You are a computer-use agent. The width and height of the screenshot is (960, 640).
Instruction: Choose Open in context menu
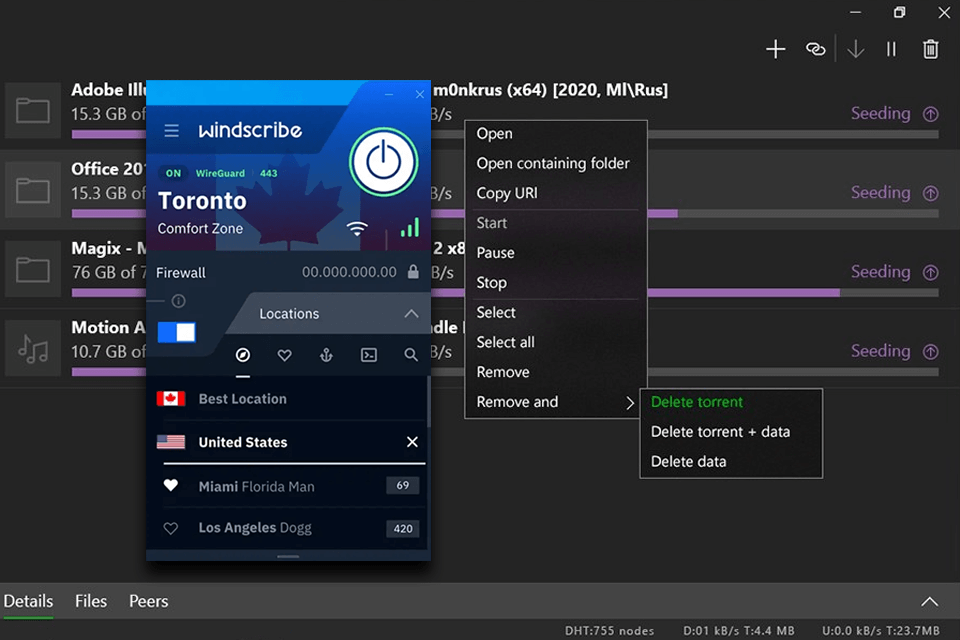556,134
